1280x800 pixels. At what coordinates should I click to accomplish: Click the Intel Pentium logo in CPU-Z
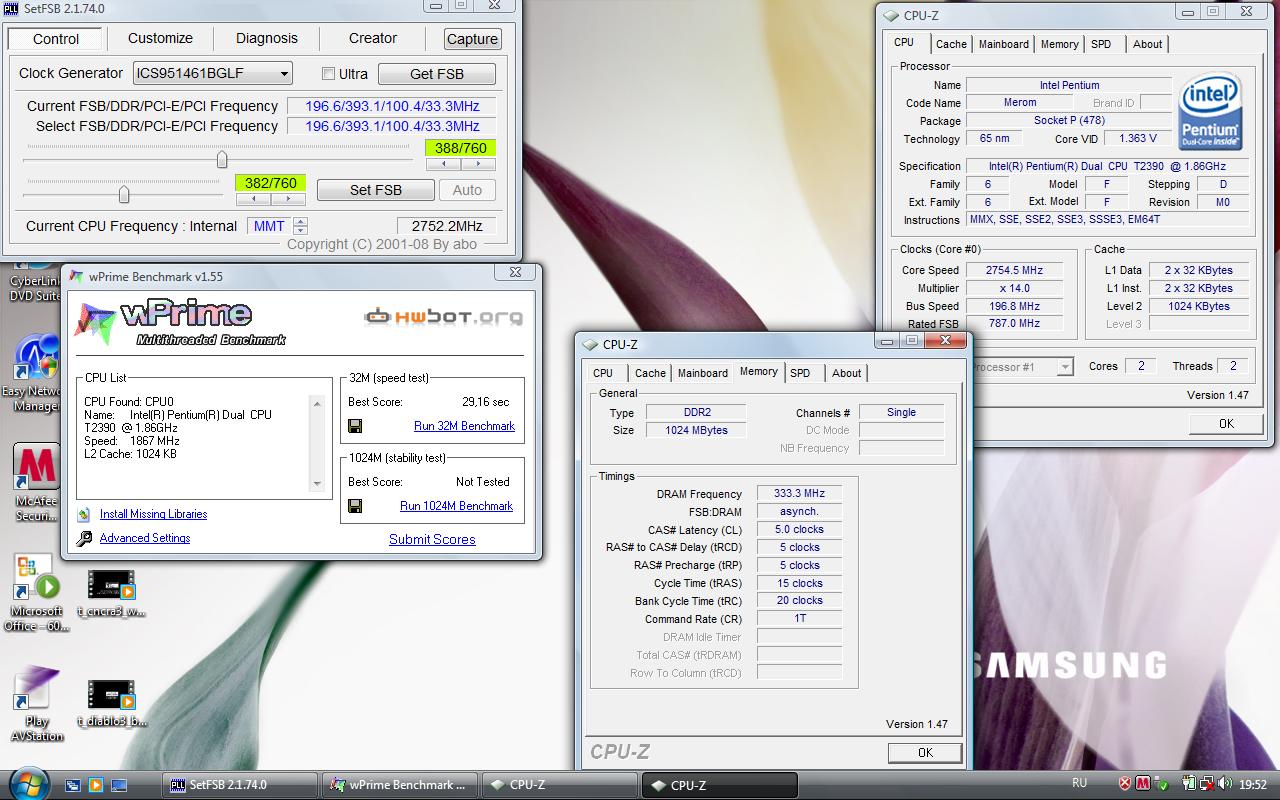click(x=1210, y=112)
